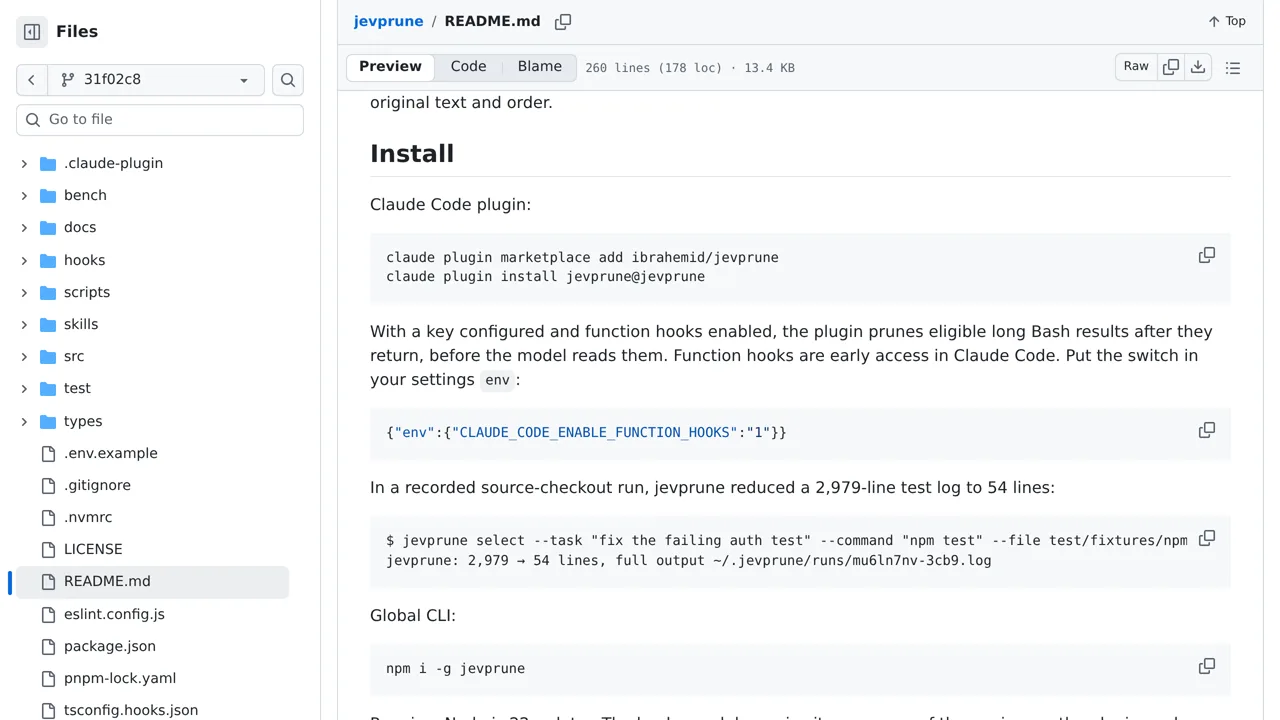Focus the Go to file field
Image resolution: width=1280 pixels, height=720 pixels.
tap(160, 119)
